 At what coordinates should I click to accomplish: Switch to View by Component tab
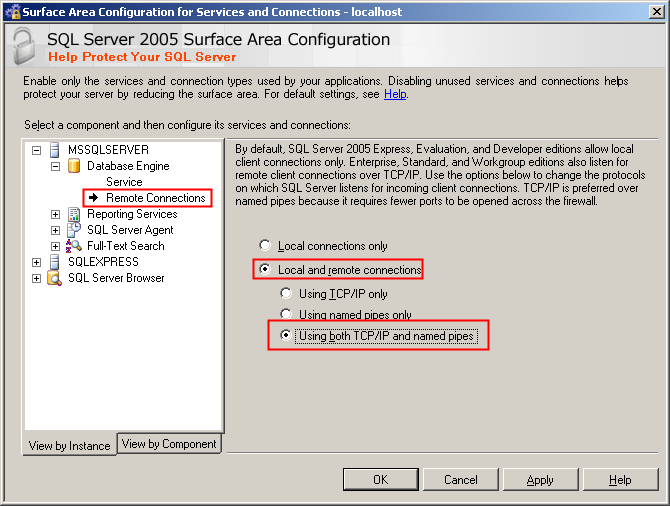pos(169,444)
